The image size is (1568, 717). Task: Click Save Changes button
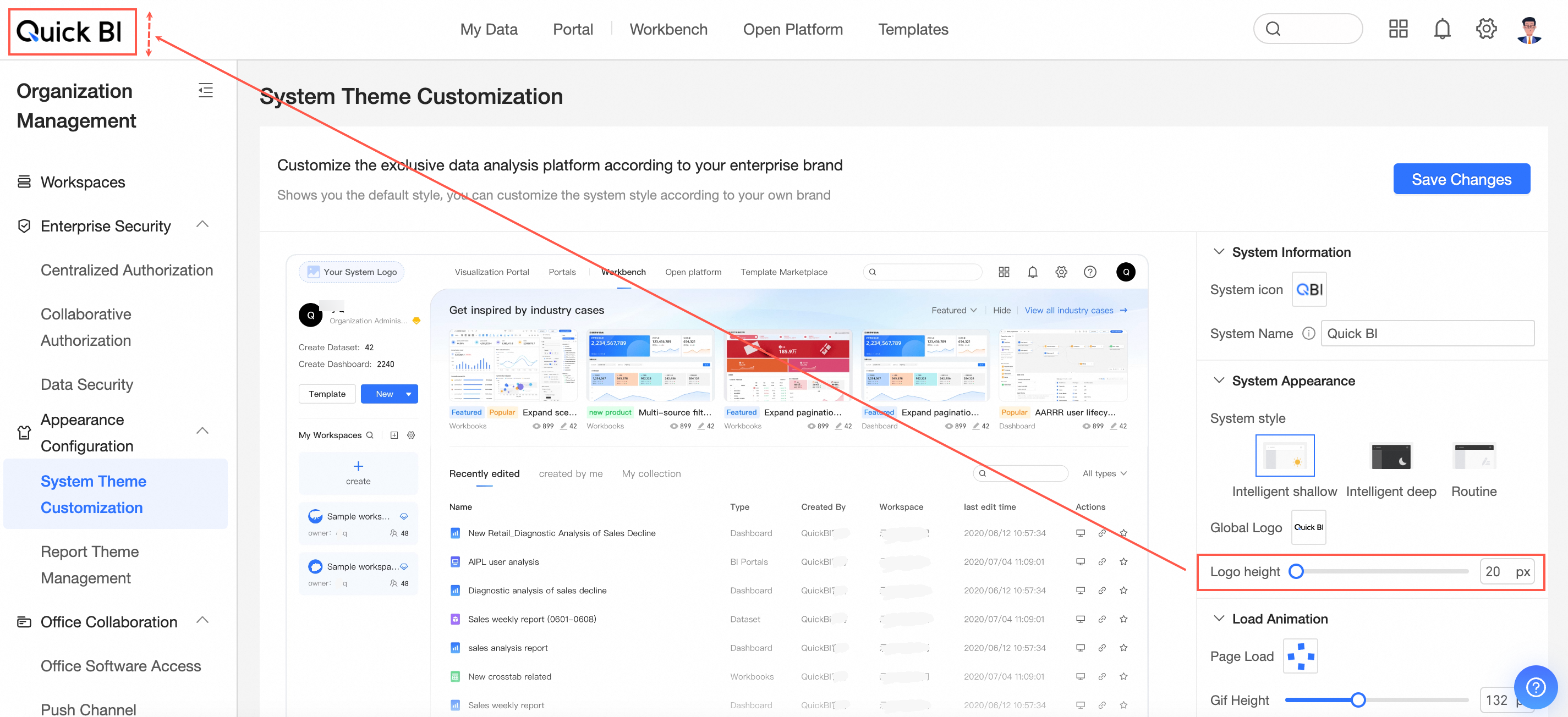click(x=1461, y=179)
